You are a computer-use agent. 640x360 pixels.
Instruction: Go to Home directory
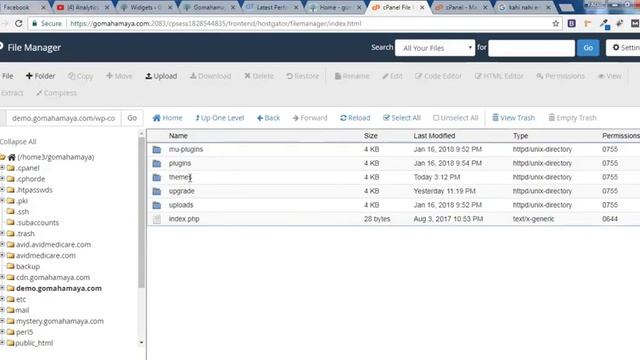point(167,118)
